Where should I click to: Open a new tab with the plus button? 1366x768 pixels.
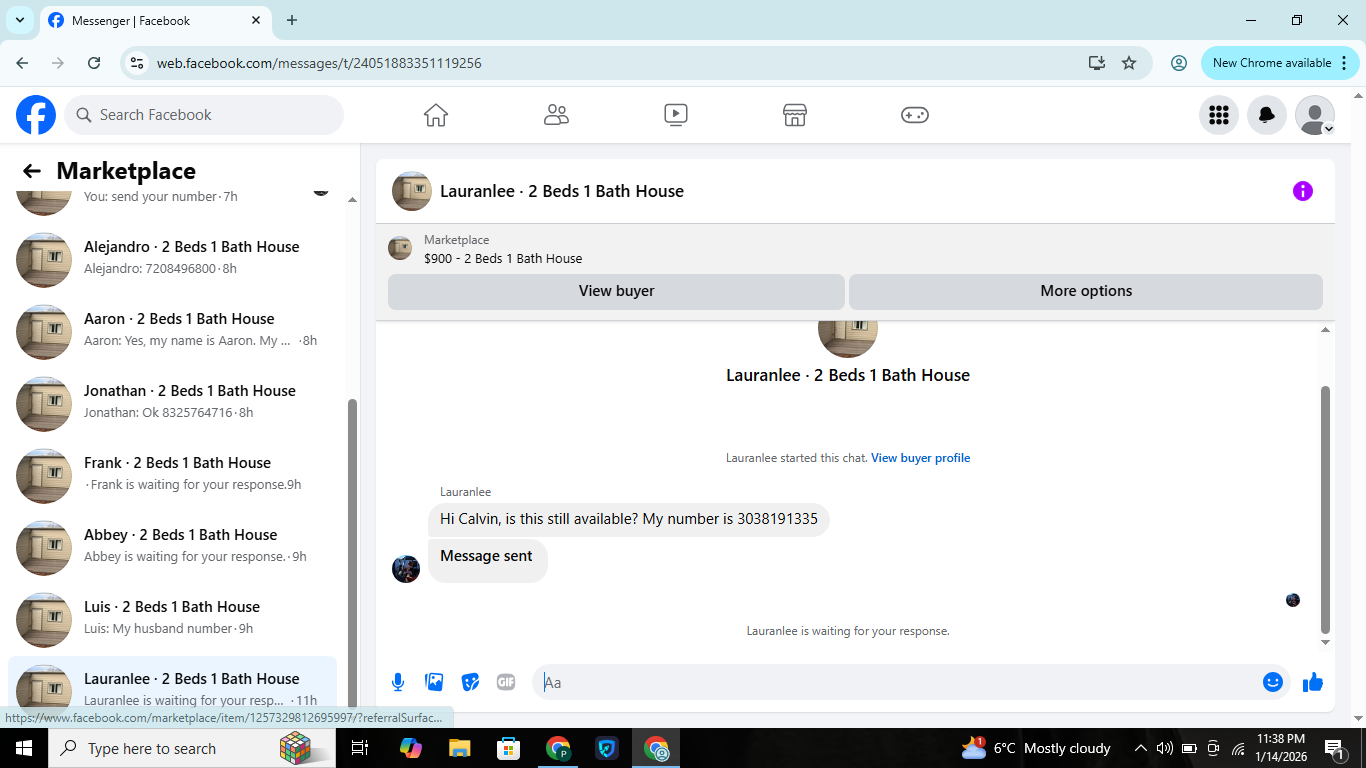[x=292, y=20]
